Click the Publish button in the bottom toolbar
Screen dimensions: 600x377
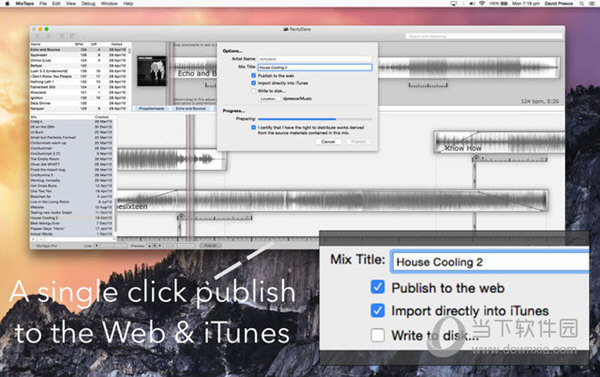coord(210,246)
